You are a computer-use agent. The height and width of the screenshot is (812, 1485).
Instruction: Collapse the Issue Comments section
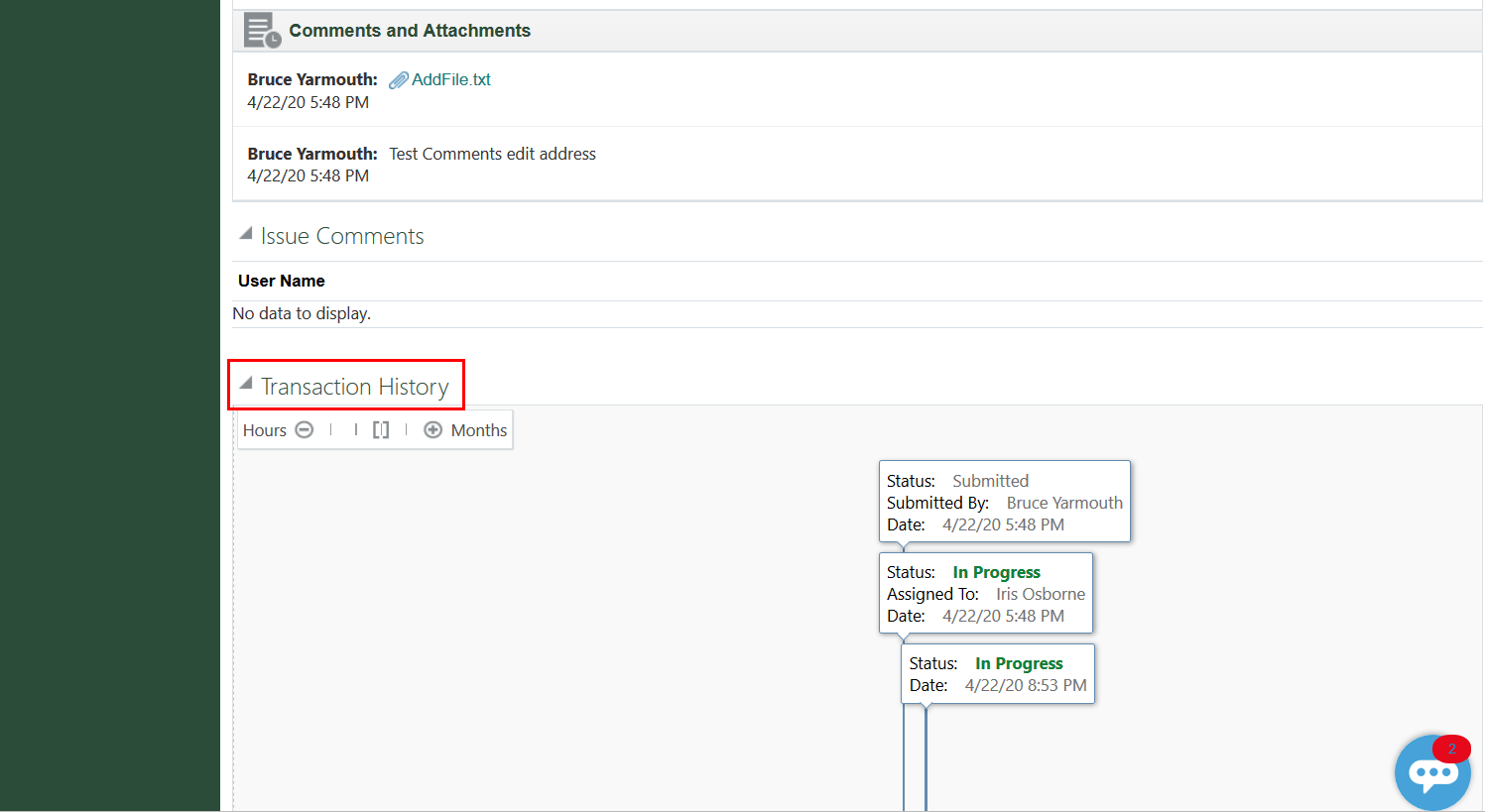pyautogui.click(x=246, y=235)
